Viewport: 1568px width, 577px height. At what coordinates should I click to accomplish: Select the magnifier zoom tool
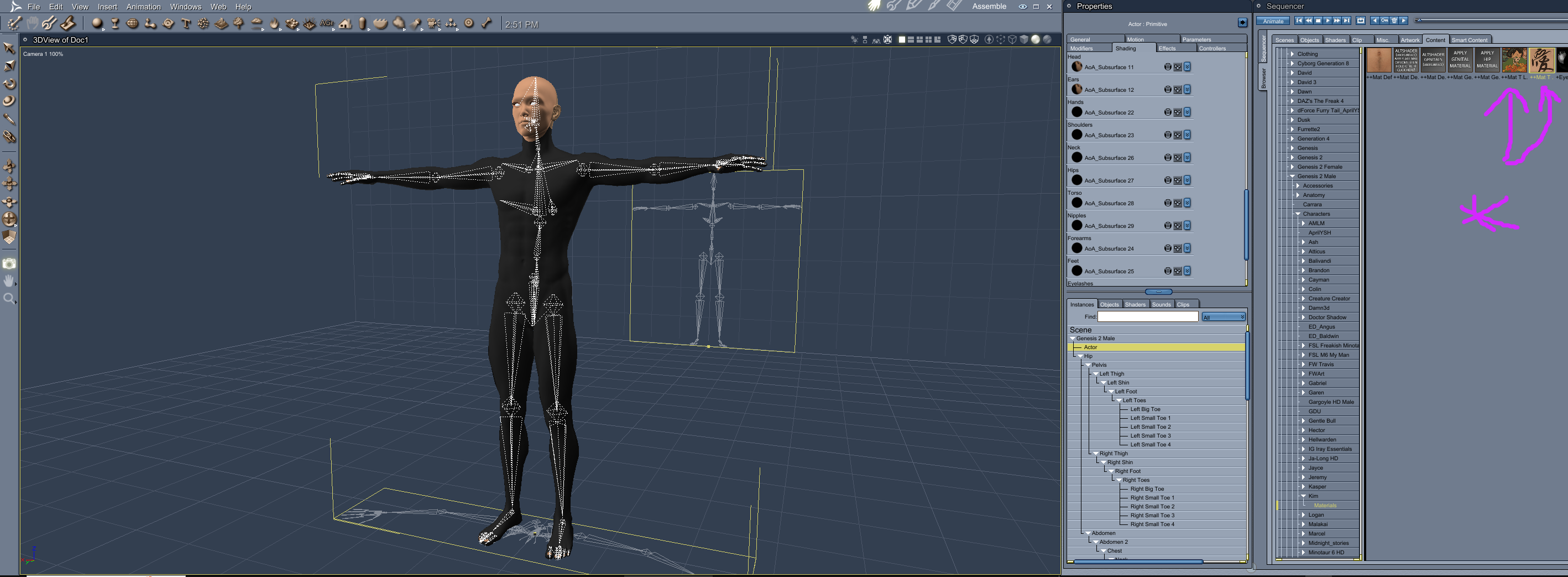tap(9, 299)
